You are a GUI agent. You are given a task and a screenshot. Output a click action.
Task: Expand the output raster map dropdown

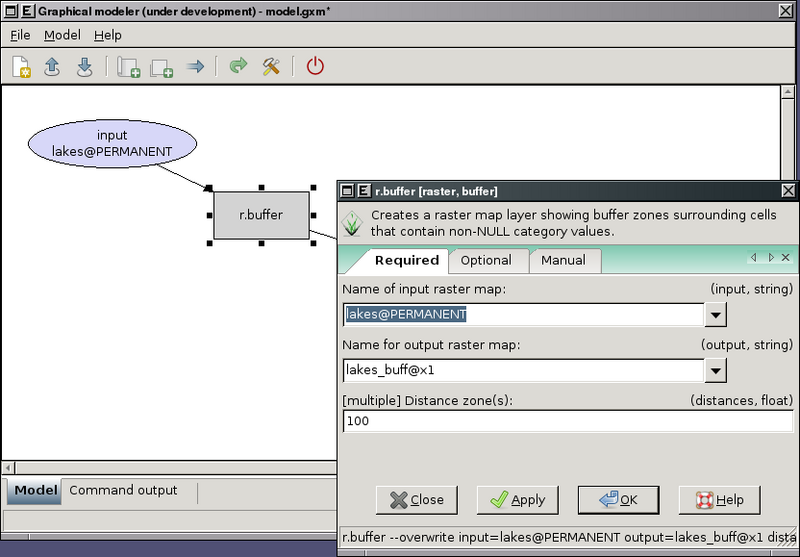715,370
